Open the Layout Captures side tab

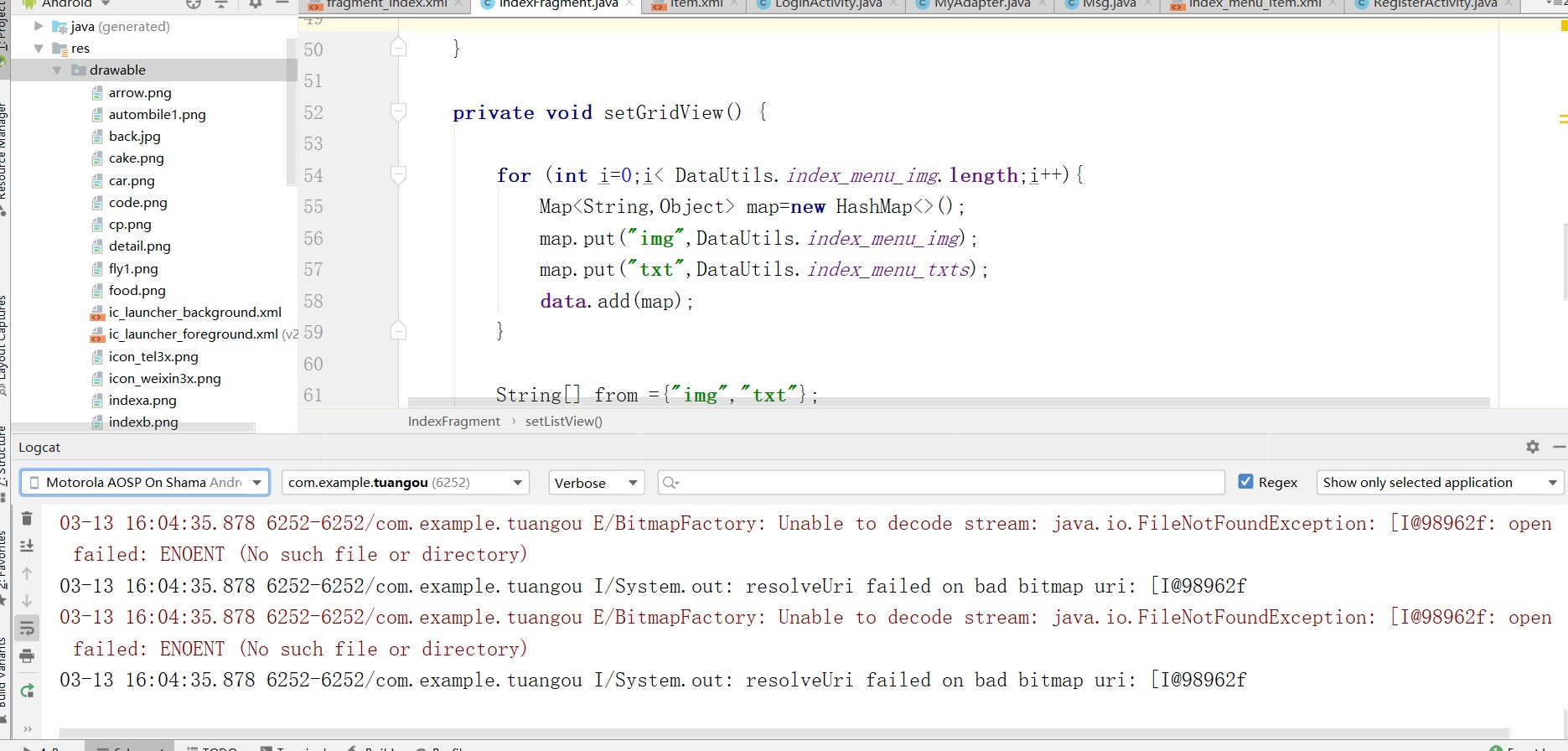3,344
